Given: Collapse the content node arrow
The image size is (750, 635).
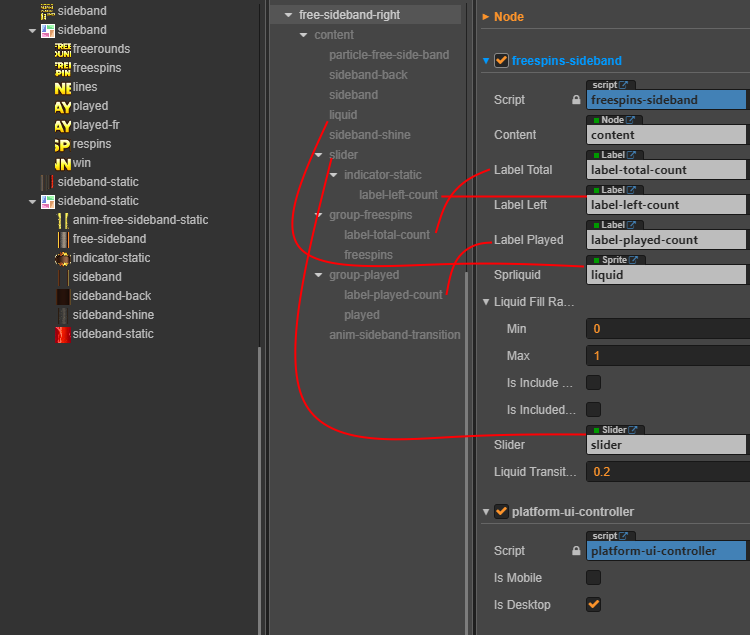Looking at the screenshot, I should (303, 35).
